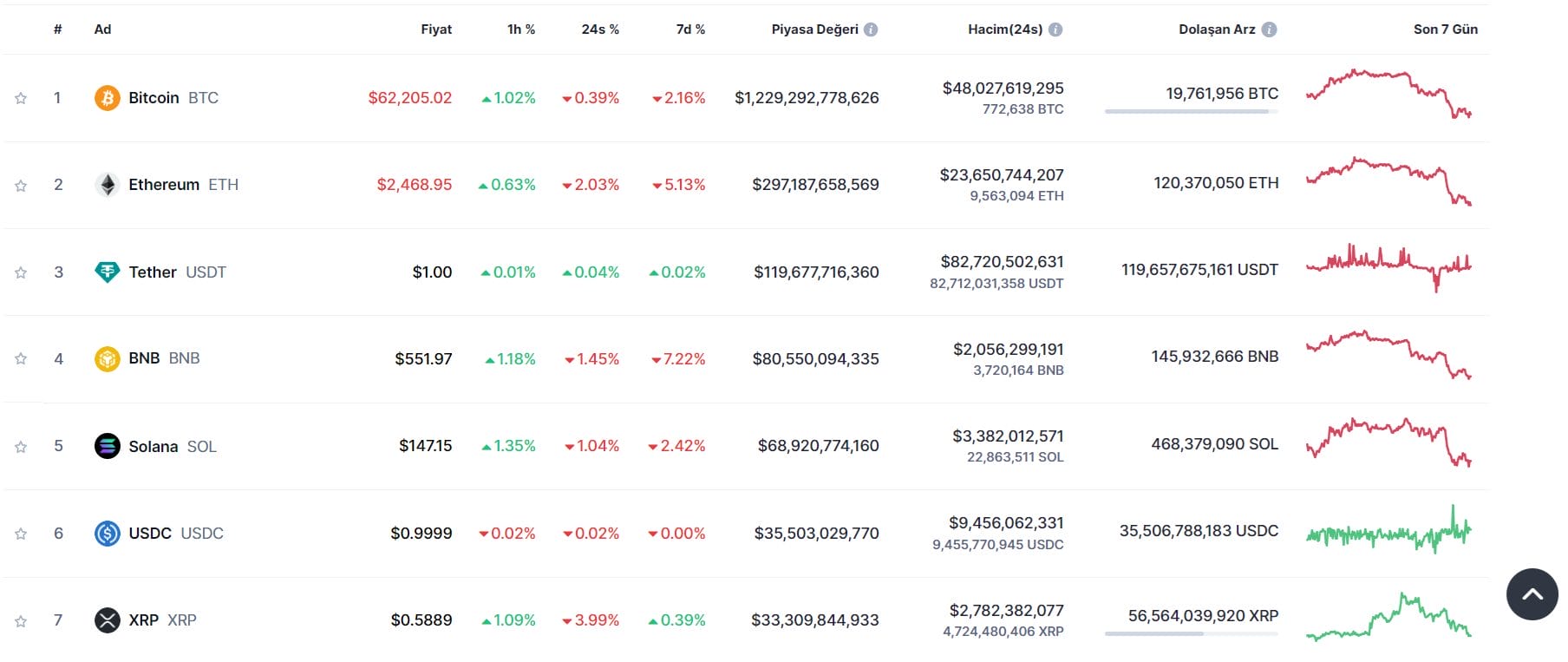Select the Solana logo icon

click(x=107, y=446)
